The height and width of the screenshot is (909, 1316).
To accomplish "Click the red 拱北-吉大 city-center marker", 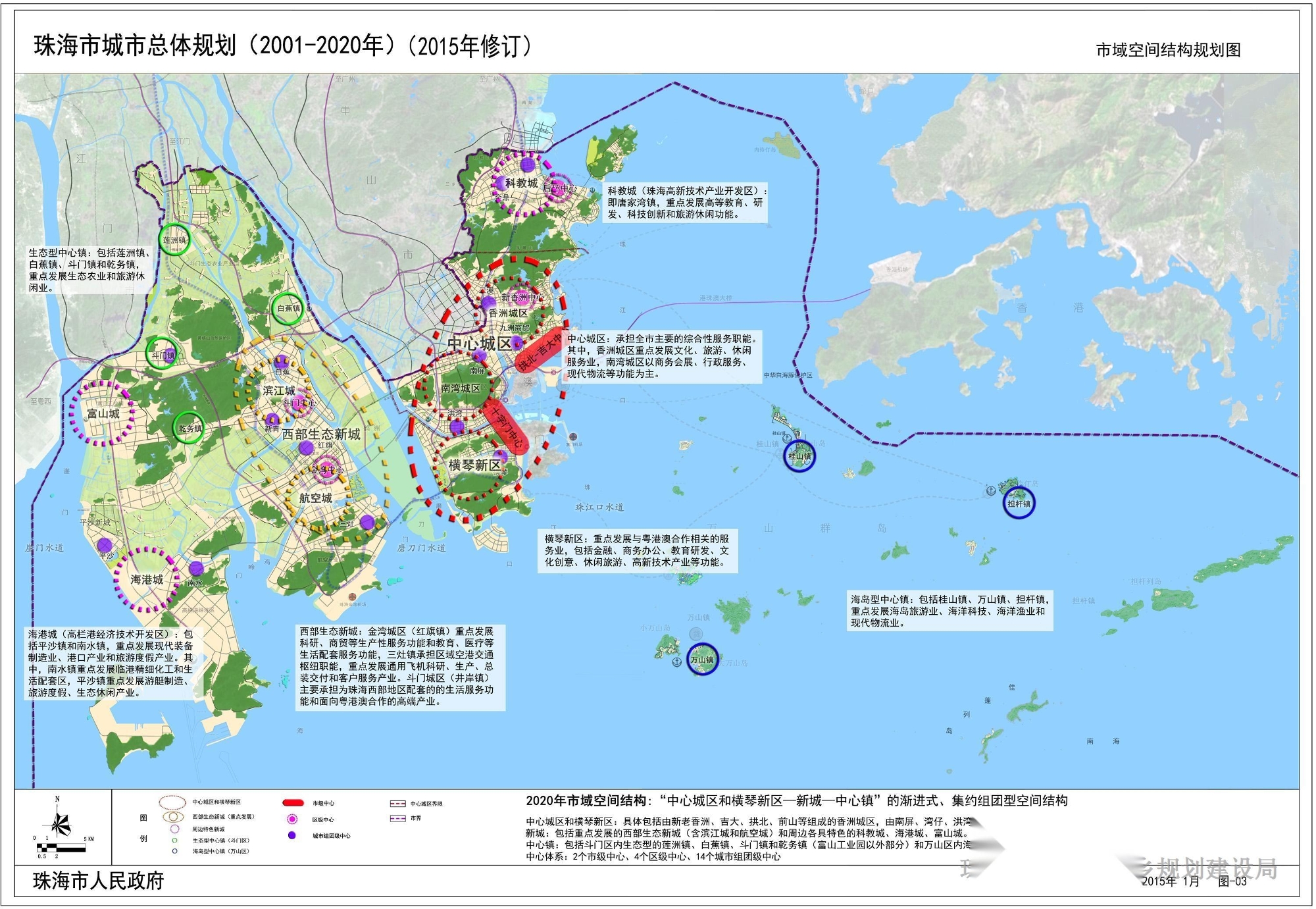I will [x=540, y=350].
